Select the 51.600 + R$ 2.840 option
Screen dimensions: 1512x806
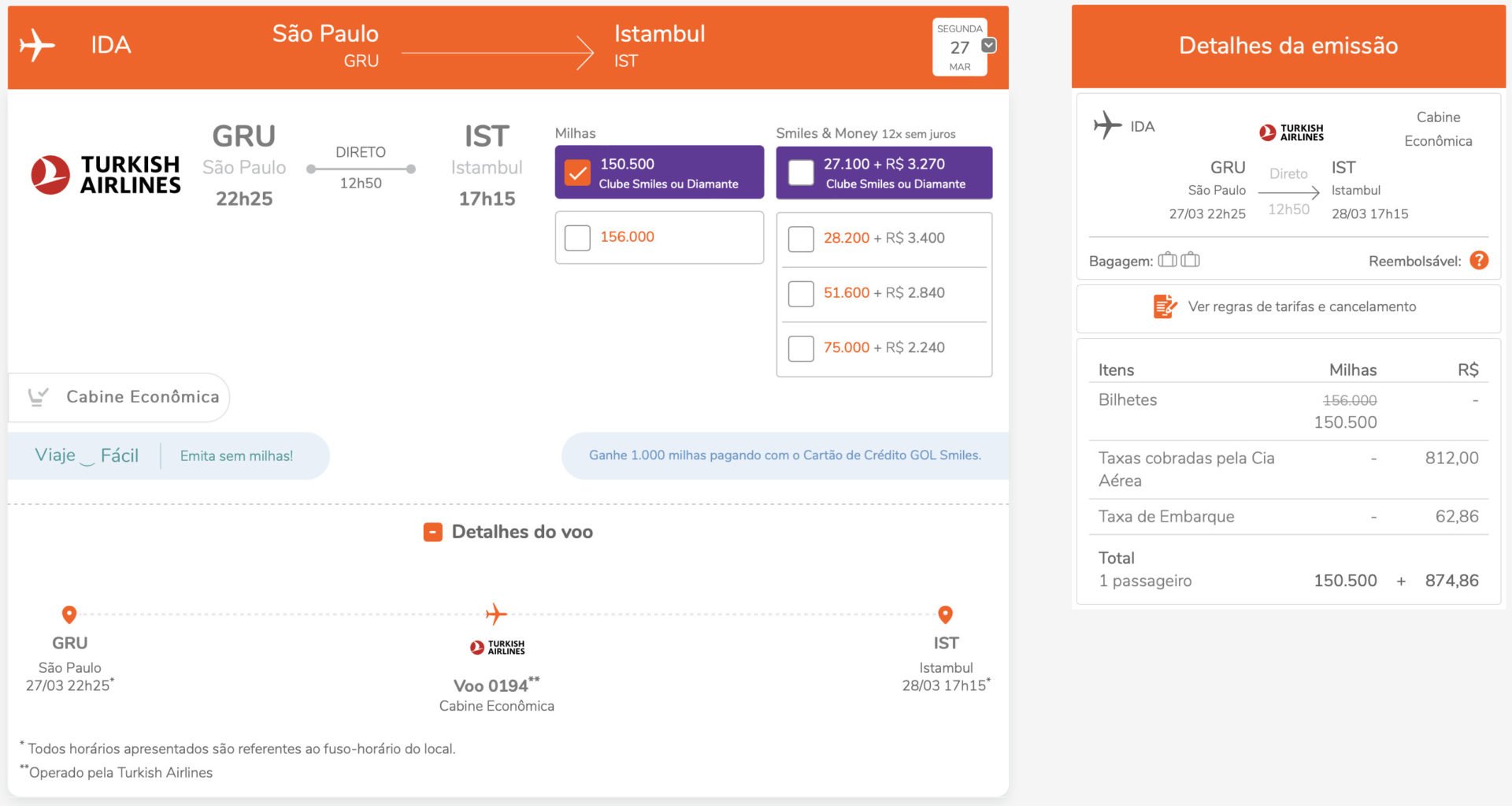point(801,294)
